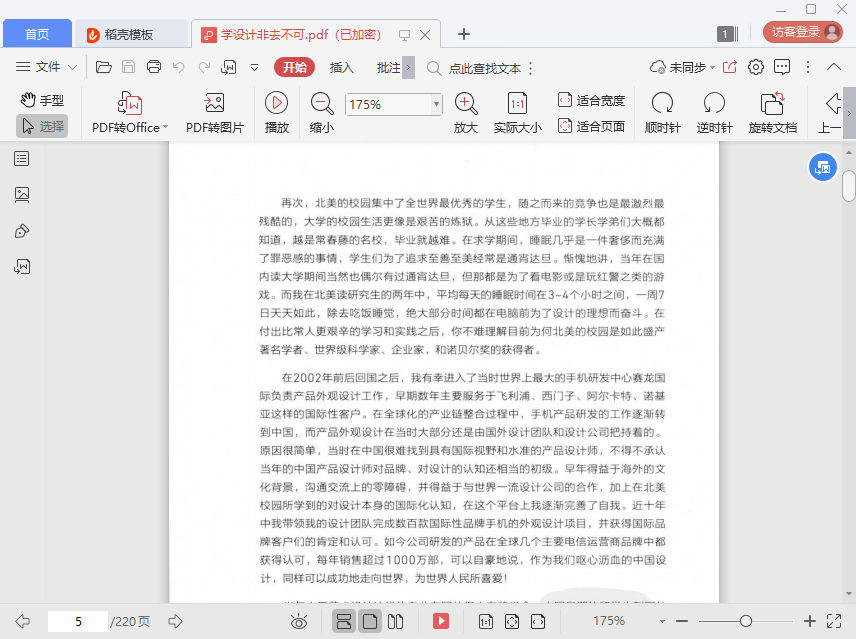The image size is (856, 639).
Task: Open a new tab with plus
Action: point(463,34)
